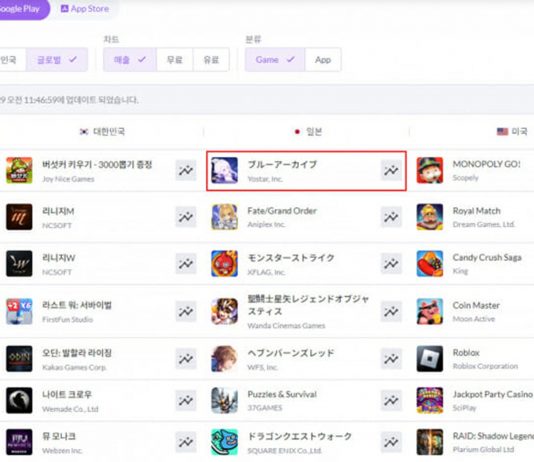Click the Jackpot Party Casino icon
The image size is (534, 462).
point(430,400)
